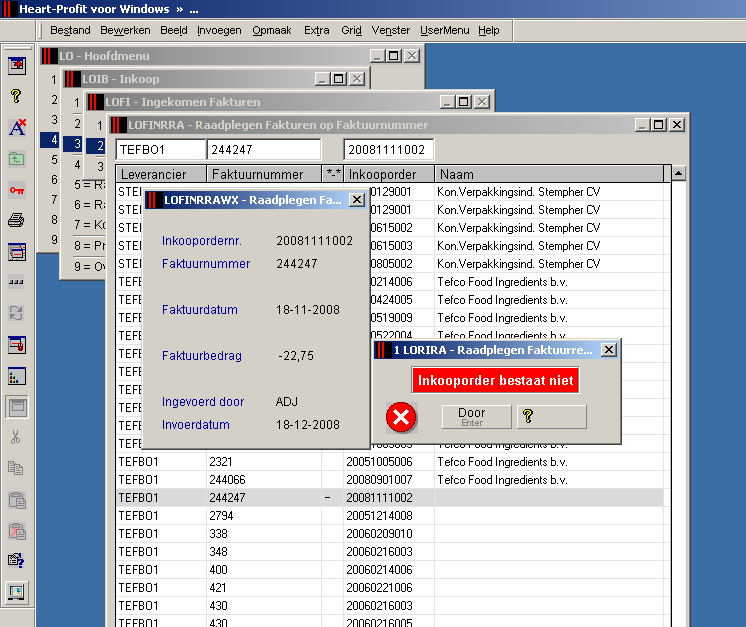The width and height of the screenshot is (746, 627).
Task: Click the printer icon in sidebar
Action: pyautogui.click(x=16, y=220)
